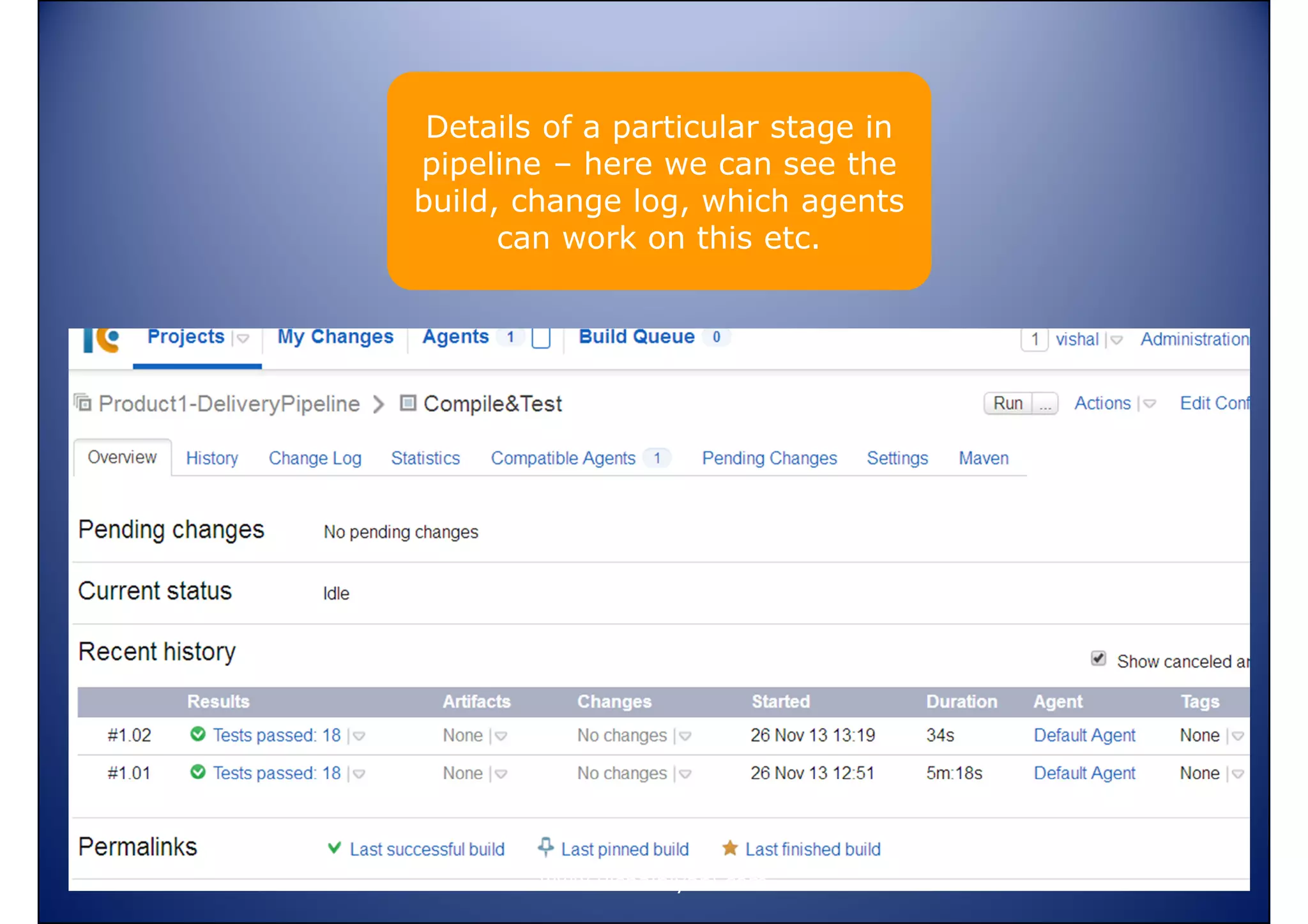
Task: Click the project icon beside Product1-DeliveryPipeline
Action: (83, 403)
